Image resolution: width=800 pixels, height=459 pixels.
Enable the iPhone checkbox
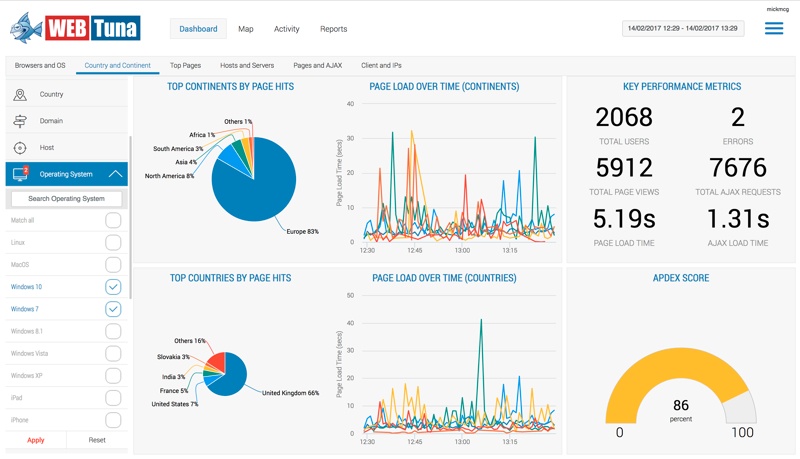click(113, 420)
